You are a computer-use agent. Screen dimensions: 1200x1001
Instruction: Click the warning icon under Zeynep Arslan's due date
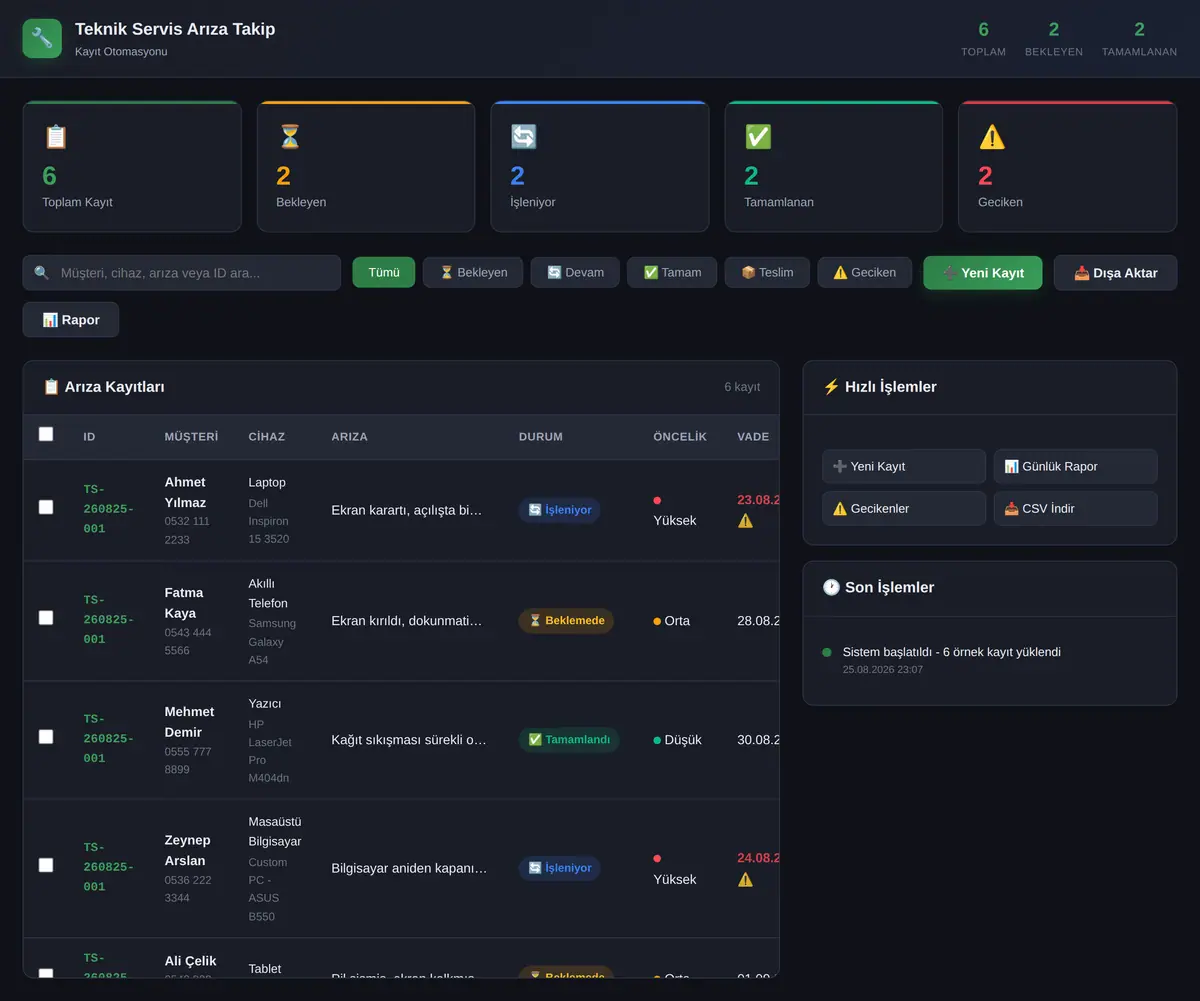745,879
